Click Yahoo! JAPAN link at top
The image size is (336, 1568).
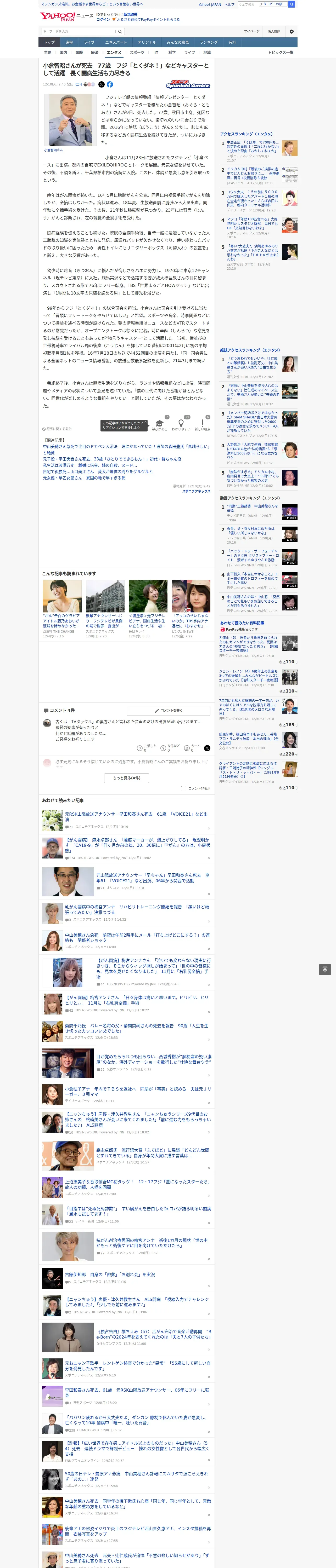(210, 4)
